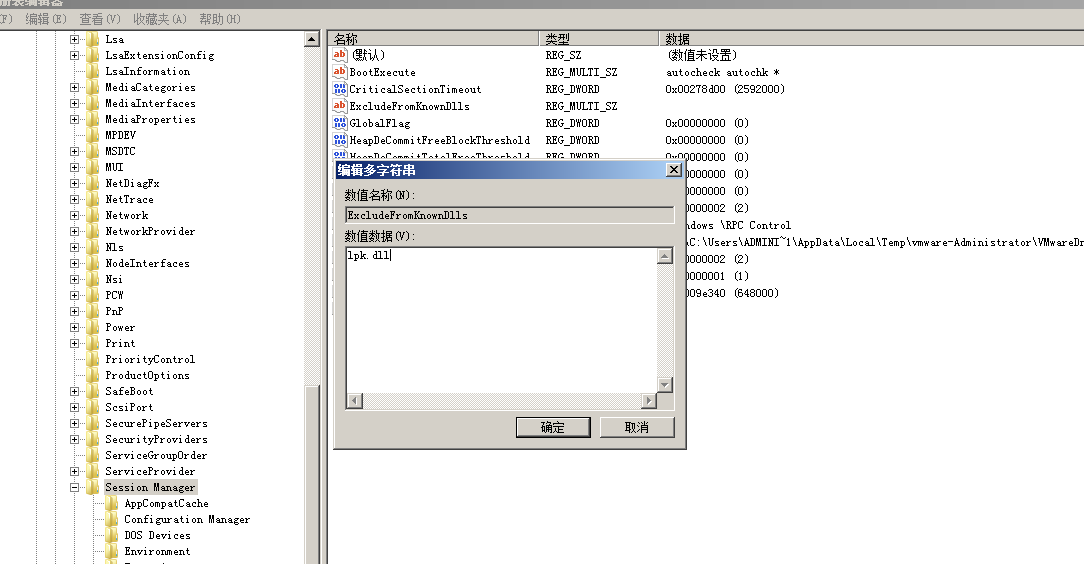Select the NetTrace key

pos(129,199)
